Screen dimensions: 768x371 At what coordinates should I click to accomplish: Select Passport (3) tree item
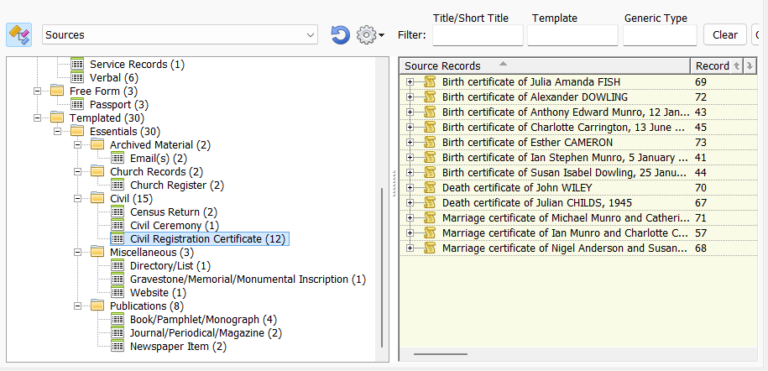coord(119,104)
